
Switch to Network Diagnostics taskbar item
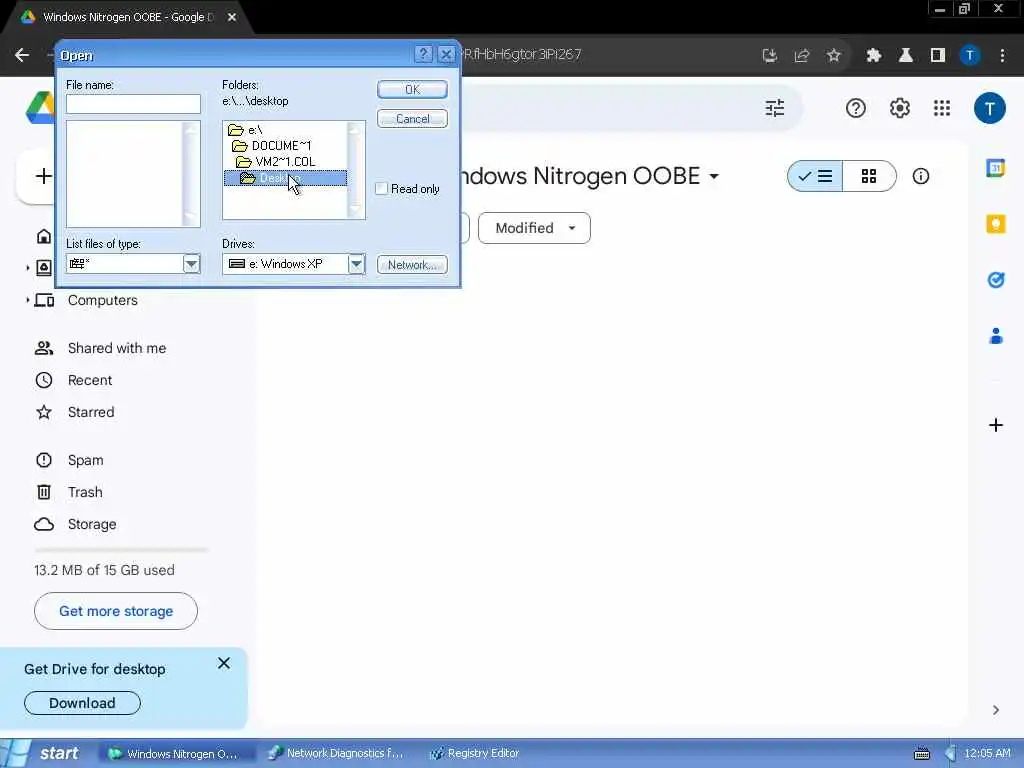(x=336, y=753)
